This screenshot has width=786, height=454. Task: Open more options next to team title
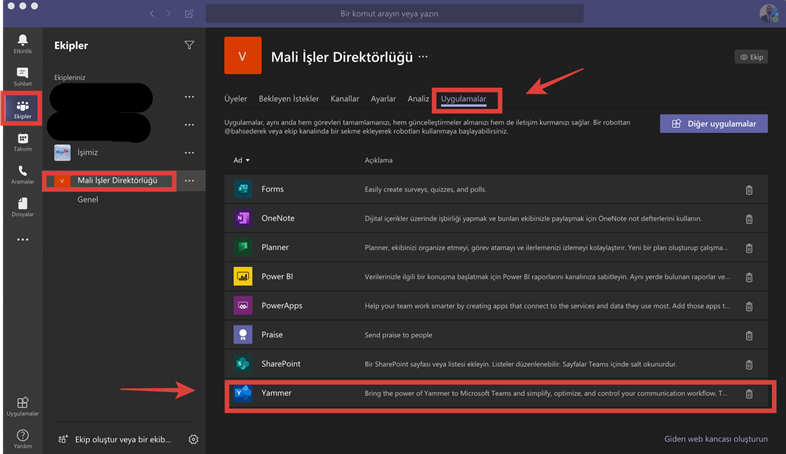point(423,57)
